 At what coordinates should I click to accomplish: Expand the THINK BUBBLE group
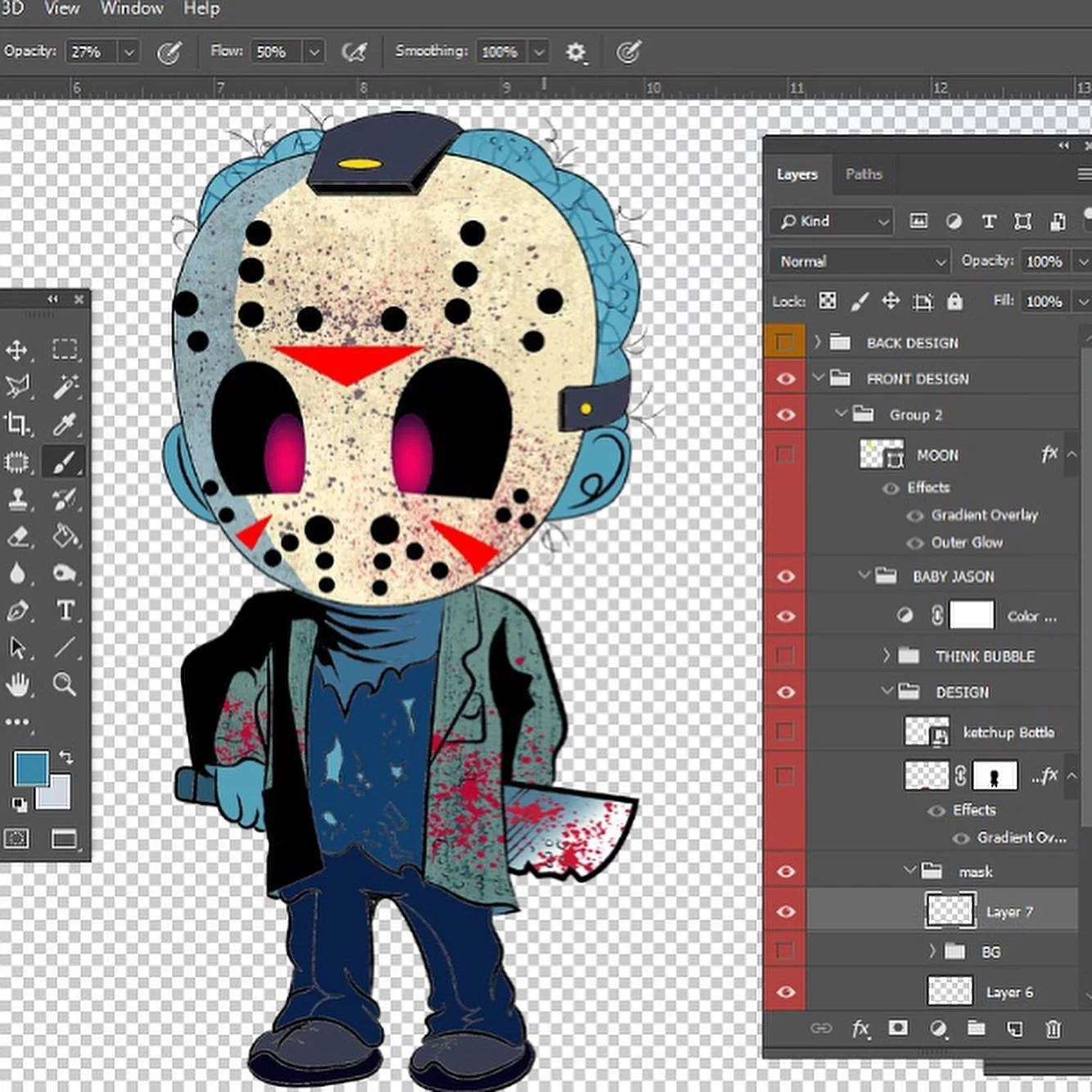pyautogui.click(x=887, y=656)
